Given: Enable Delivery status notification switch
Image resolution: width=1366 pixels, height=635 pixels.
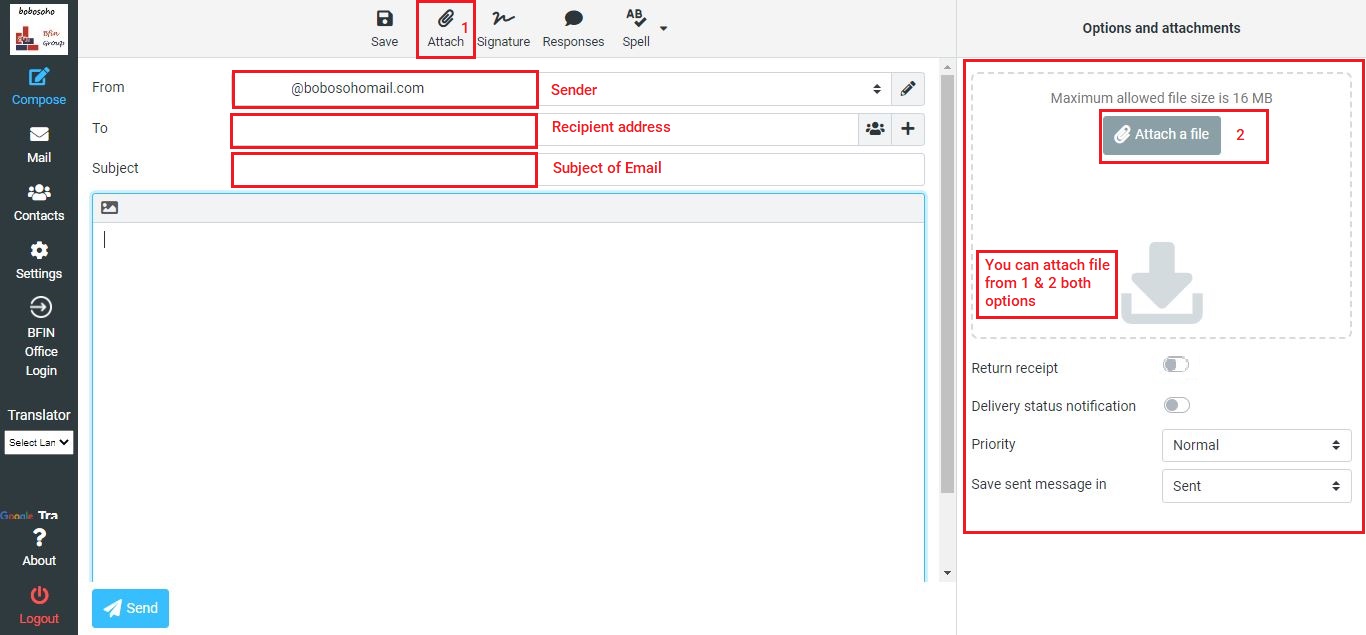Looking at the screenshot, I should click(x=1176, y=405).
